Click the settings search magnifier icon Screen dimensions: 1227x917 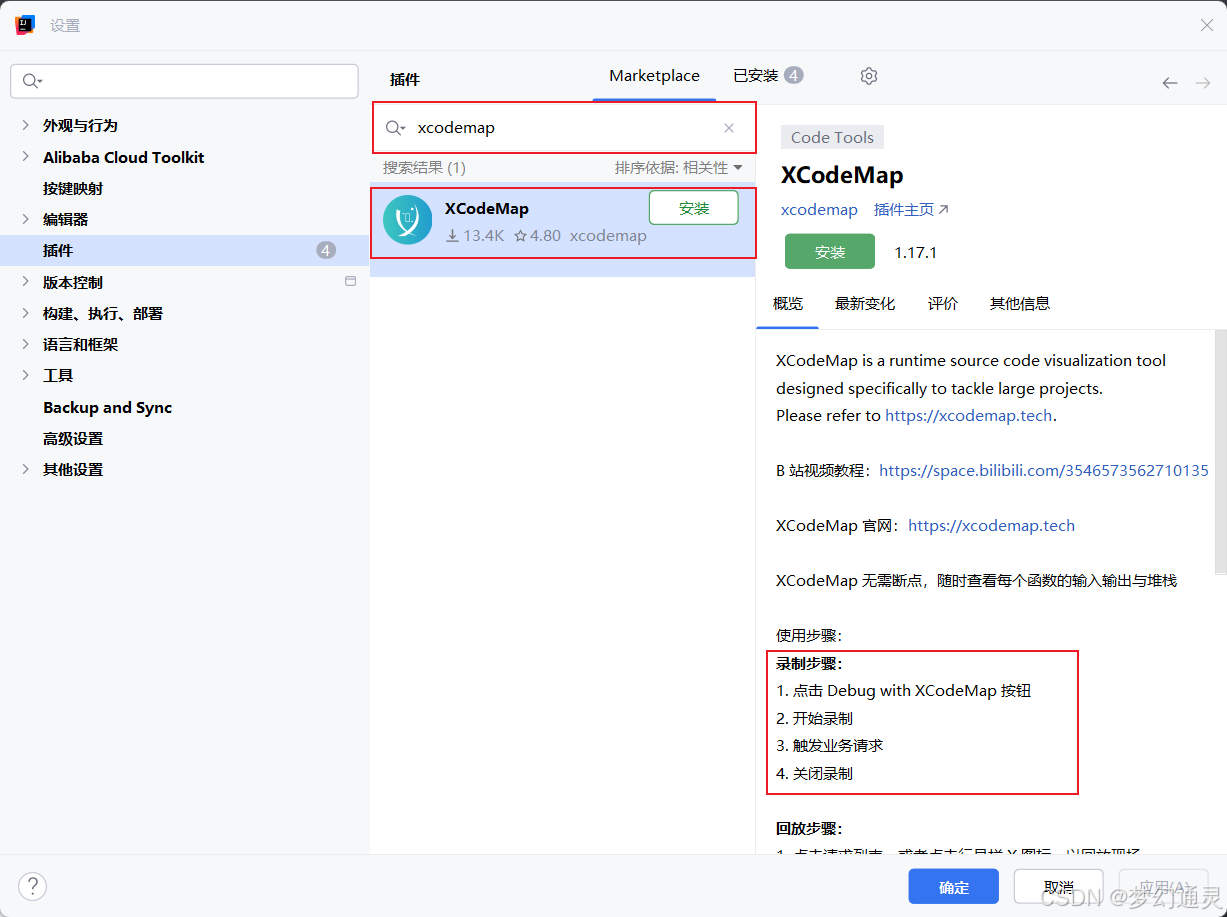(x=33, y=81)
